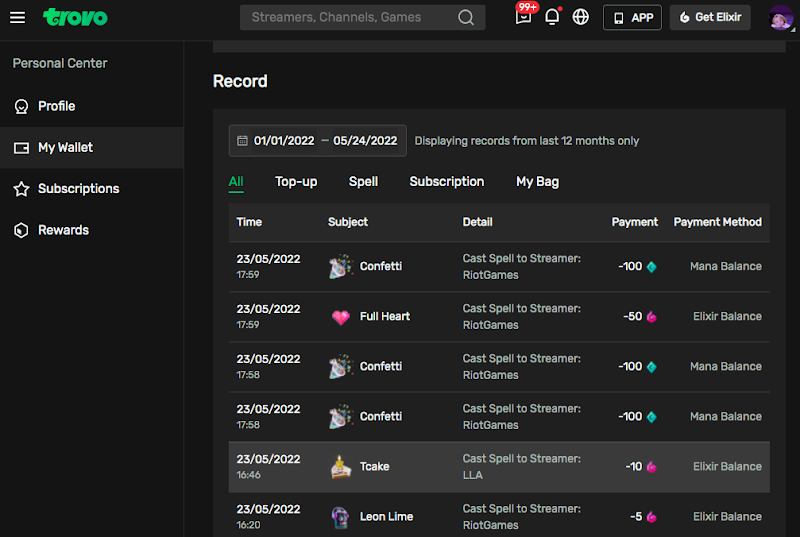Open the user avatar menu
The width and height of the screenshot is (800, 537).
pyautogui.click(x=780, y=17)
